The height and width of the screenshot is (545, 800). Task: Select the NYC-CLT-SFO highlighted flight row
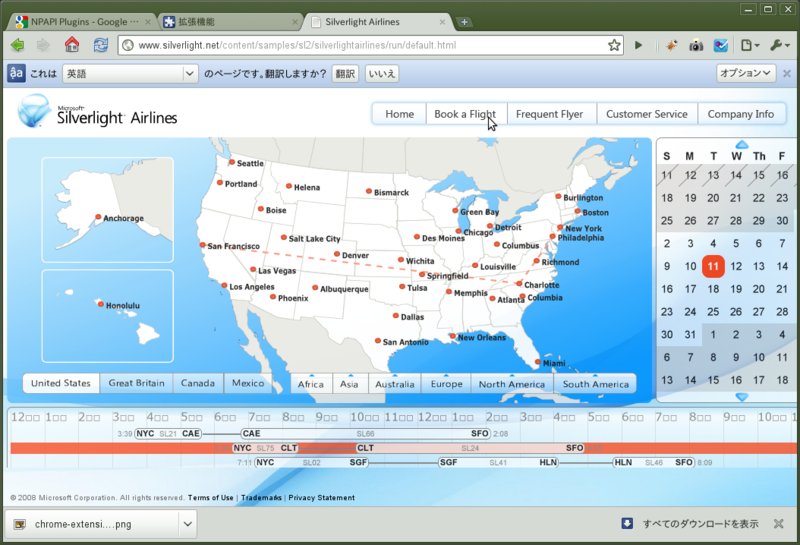tap(403, 448)
